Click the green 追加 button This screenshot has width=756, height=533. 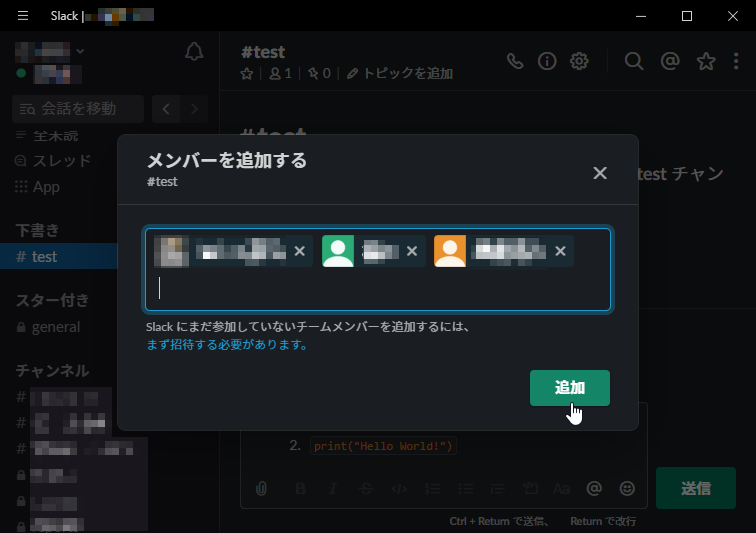[x=570, y=388]
